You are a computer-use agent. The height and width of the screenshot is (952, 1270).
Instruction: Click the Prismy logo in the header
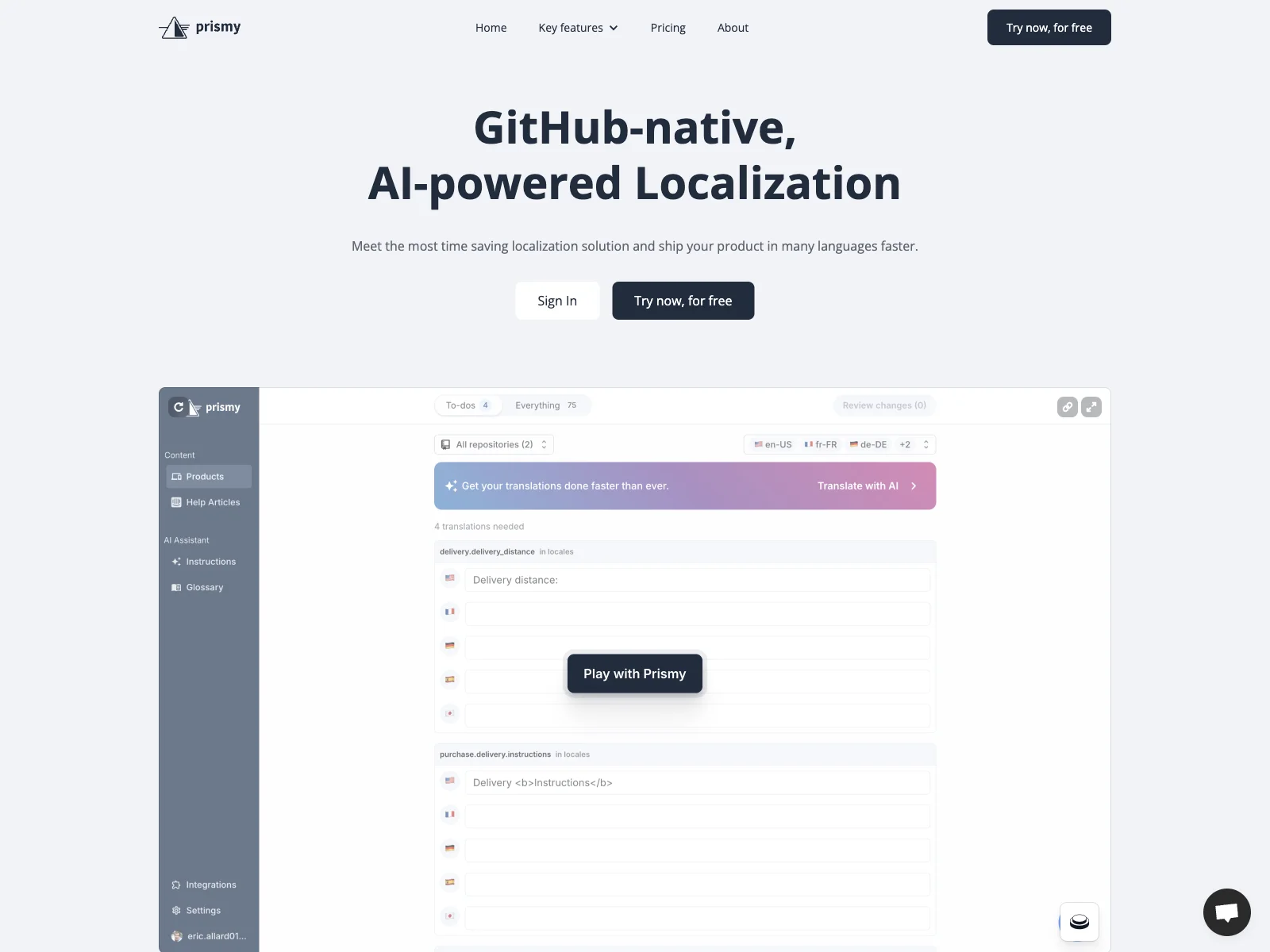pos(200,28)
